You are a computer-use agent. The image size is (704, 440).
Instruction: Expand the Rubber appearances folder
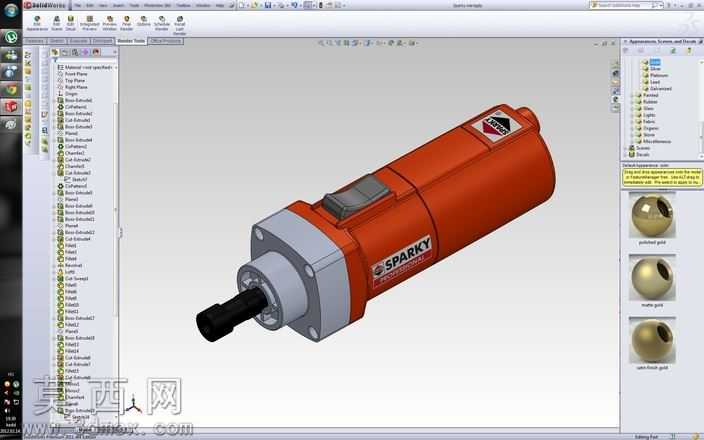[632, 102]
